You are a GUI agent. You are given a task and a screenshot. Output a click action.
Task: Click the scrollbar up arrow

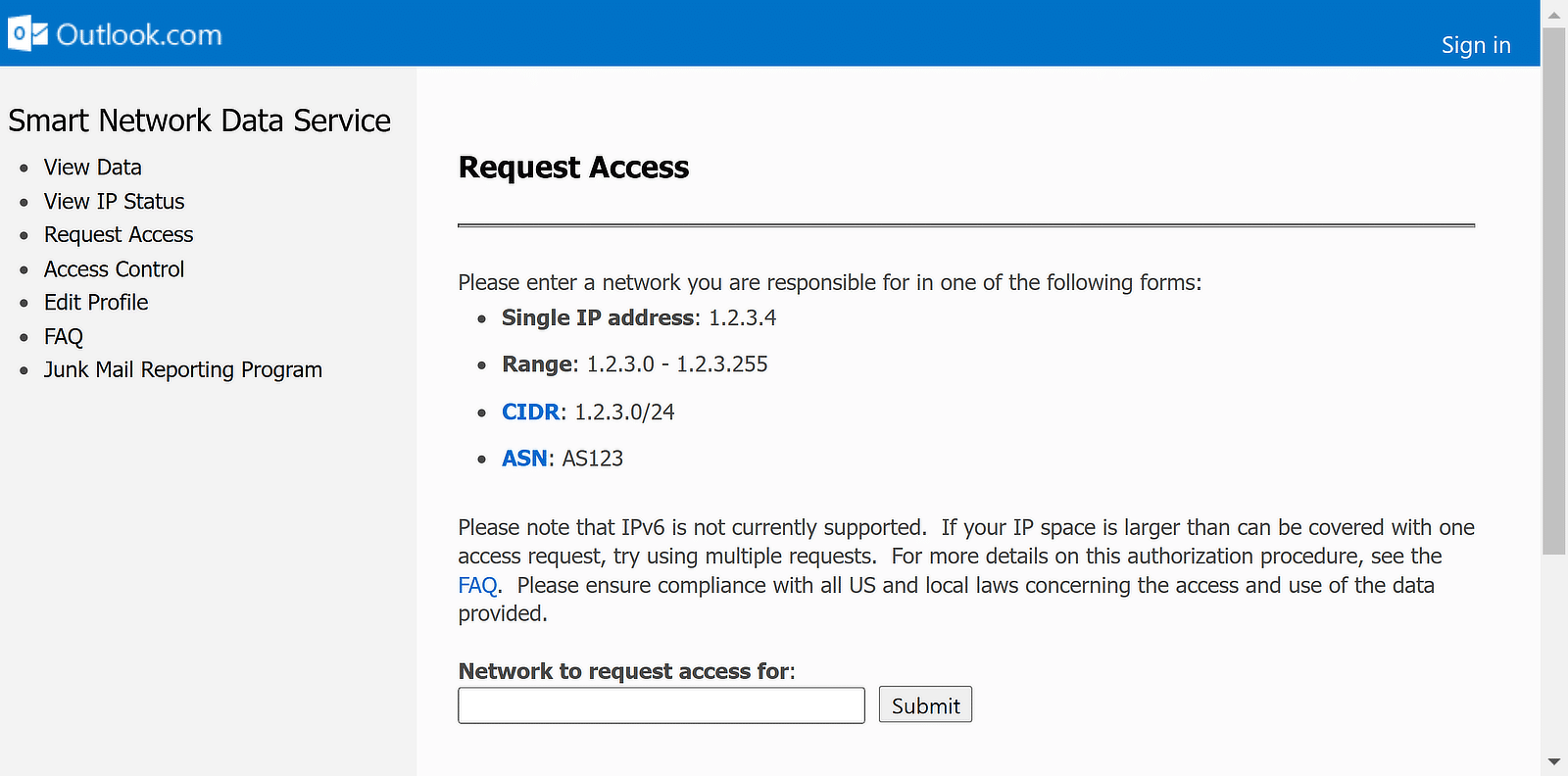[x=1554, y=14]
